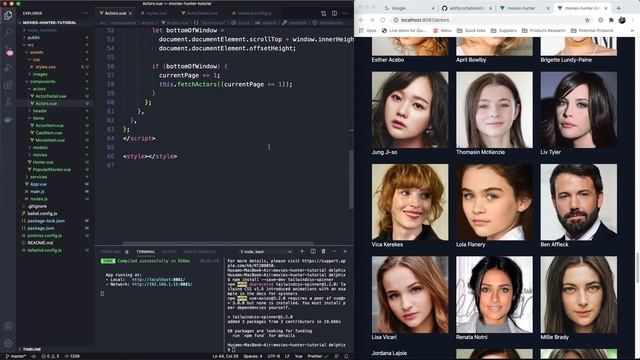Image resolution: width=640 pixels, height=360 pixels.
Task: Expand the services folder
Action: click(x=38, y=177)
